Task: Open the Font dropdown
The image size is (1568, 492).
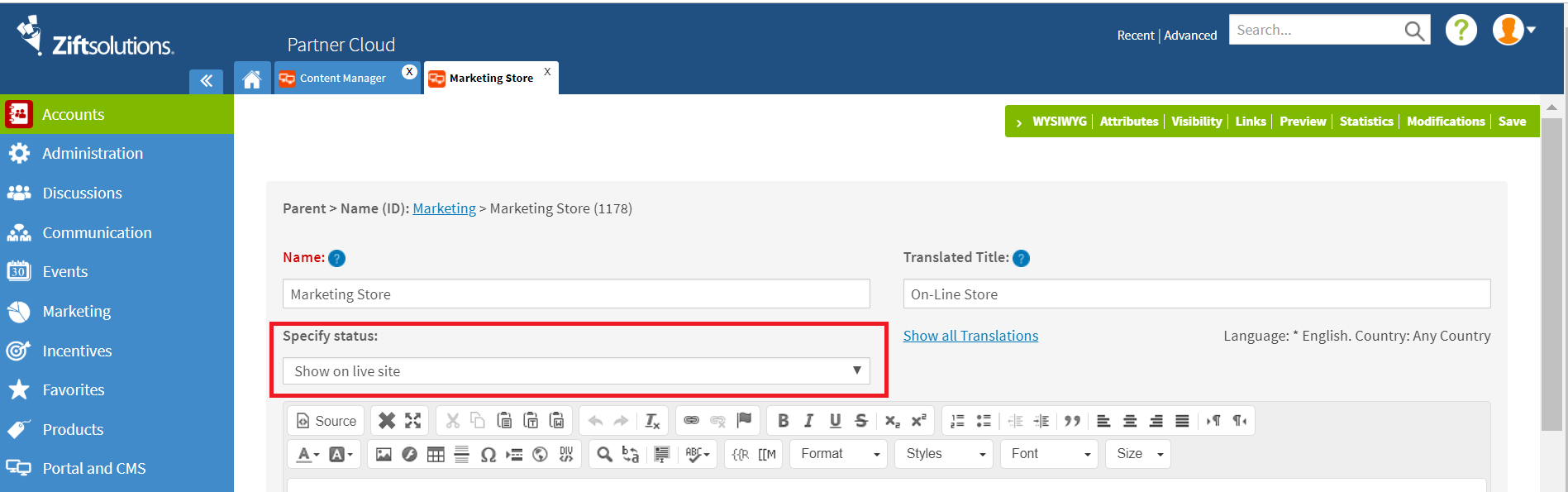Action: point(1049,454)
